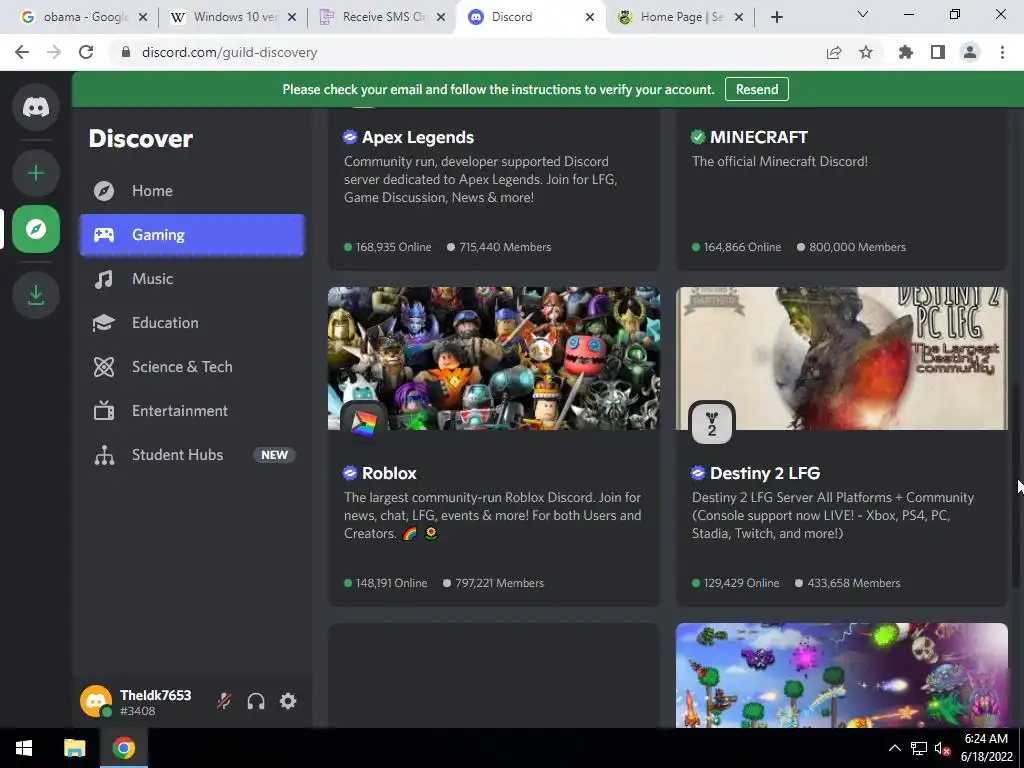
Task: Click the Apex Legends partner badge icon
Action: coord(350,137)
